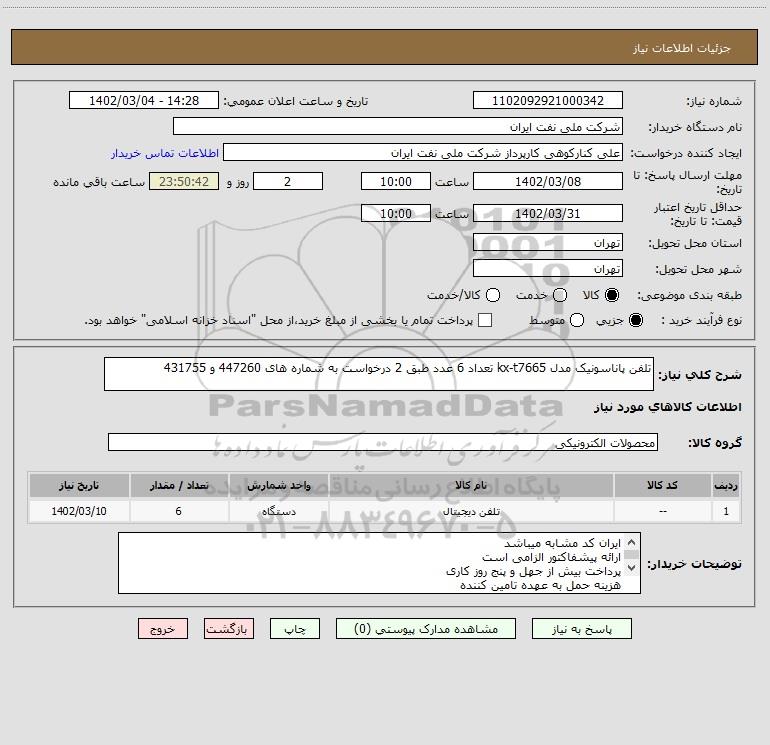Screen dimensions: 770x745
Task: Click the requester field علی کنارکوهی
Action: [423, 152]
